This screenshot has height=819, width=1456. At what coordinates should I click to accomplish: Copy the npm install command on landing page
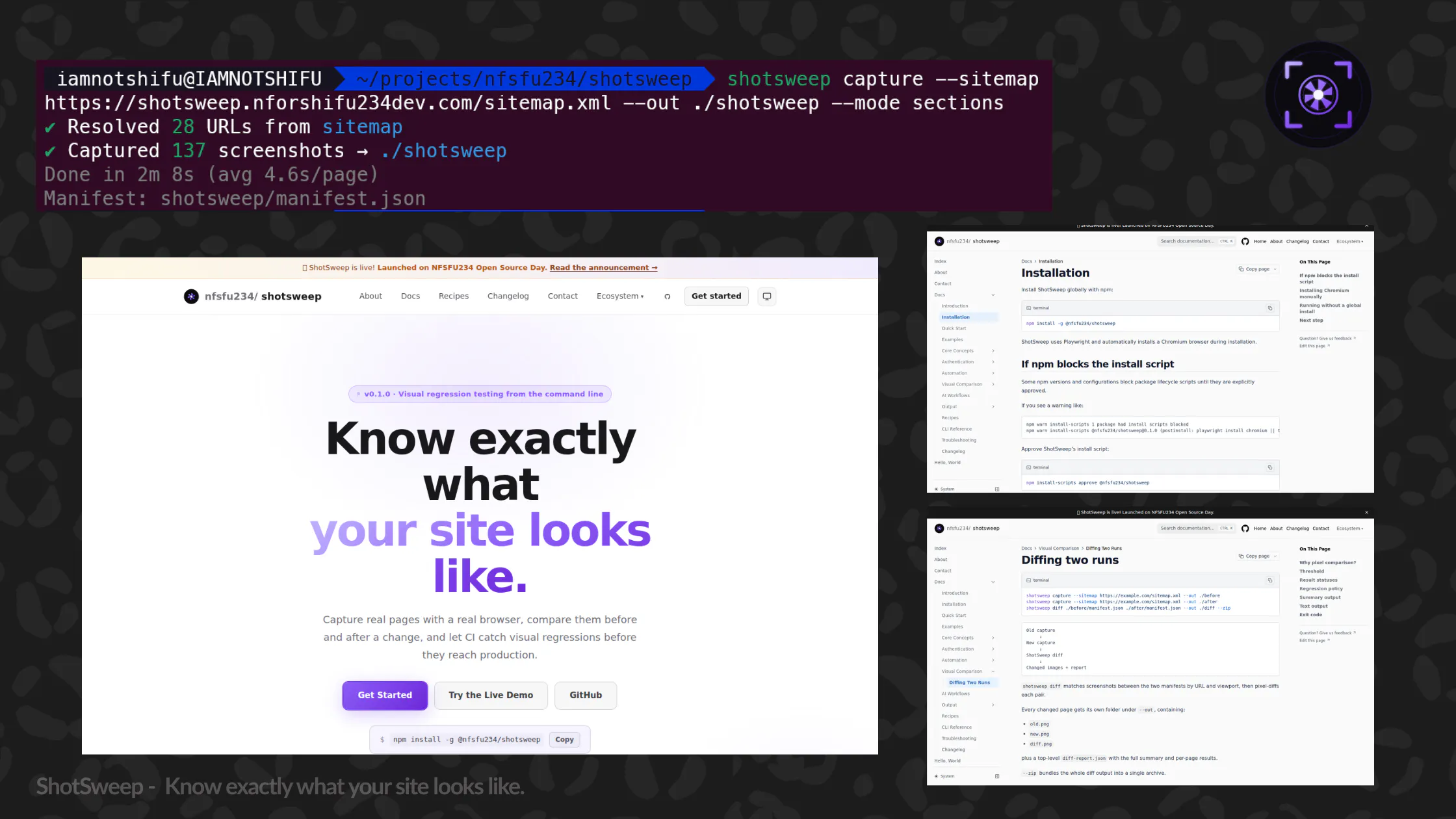pos(564,740)
